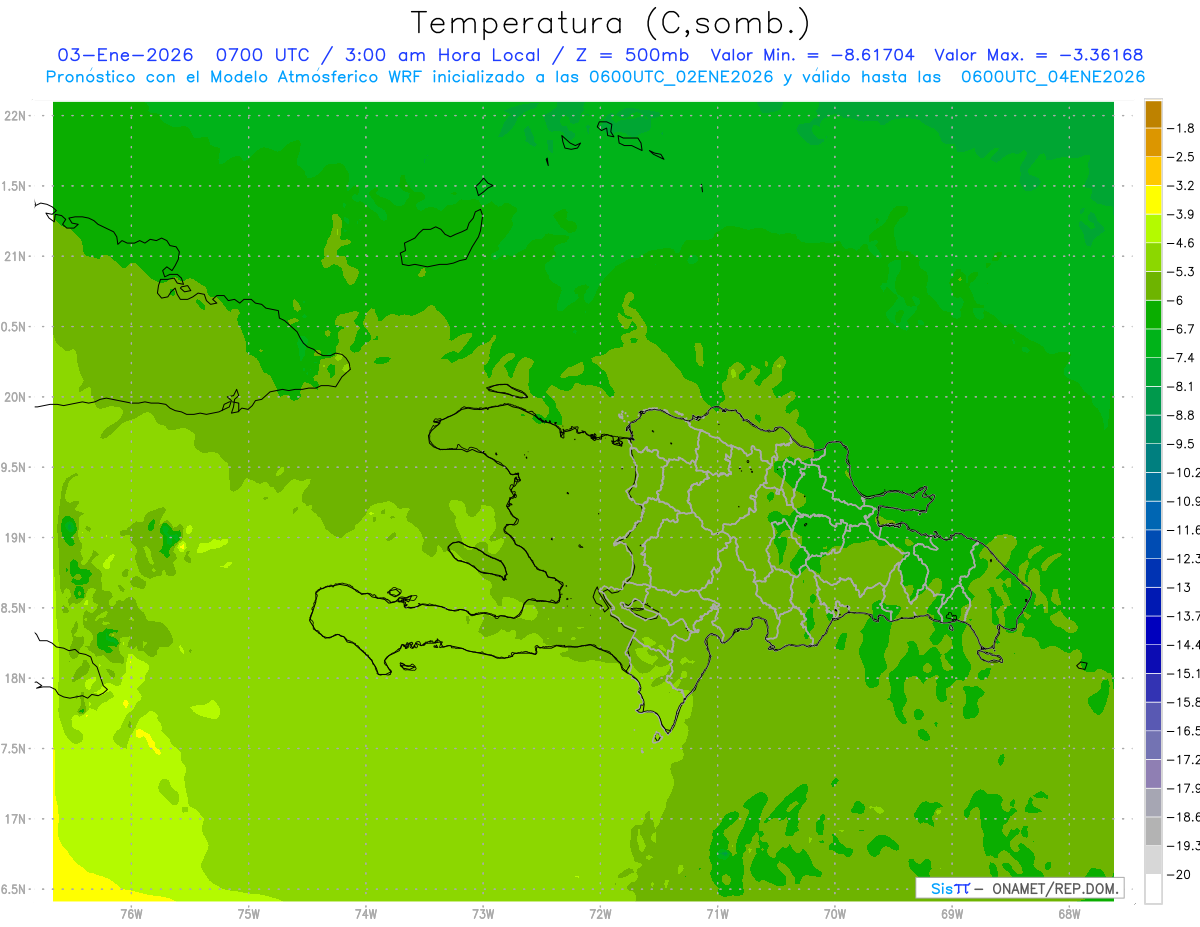This screenshot has width=1200, height=927.
Task: Pick the yellow legend swatch between -3.2 and -3.9
Action: pyautogui.click(x=1153, y=200)
